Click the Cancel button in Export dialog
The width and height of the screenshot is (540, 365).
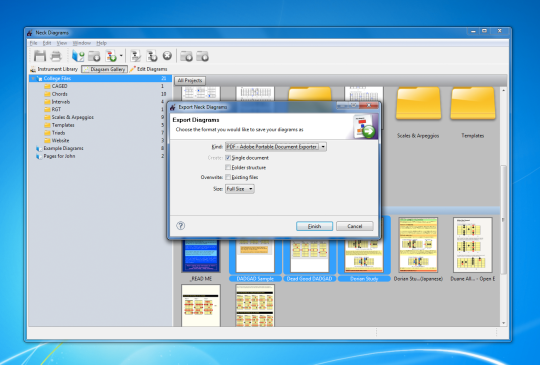coord(355,226)
